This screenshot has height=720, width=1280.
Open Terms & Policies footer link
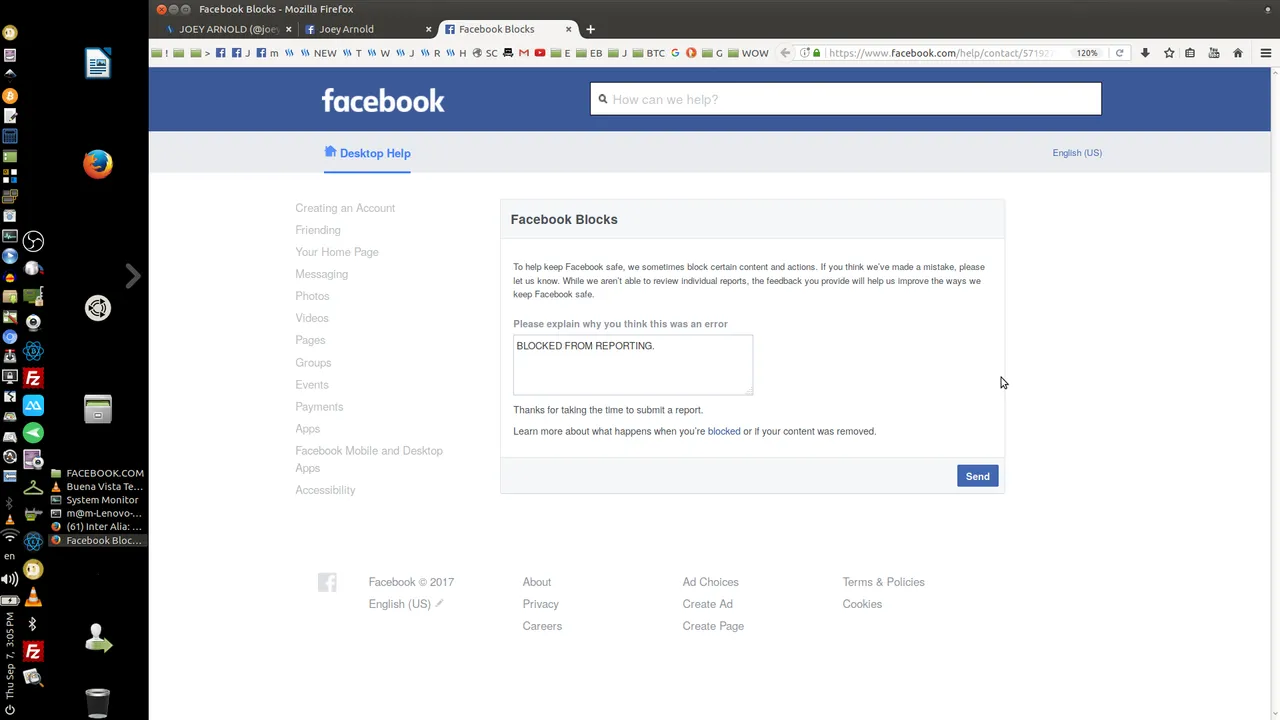(884, 582)
